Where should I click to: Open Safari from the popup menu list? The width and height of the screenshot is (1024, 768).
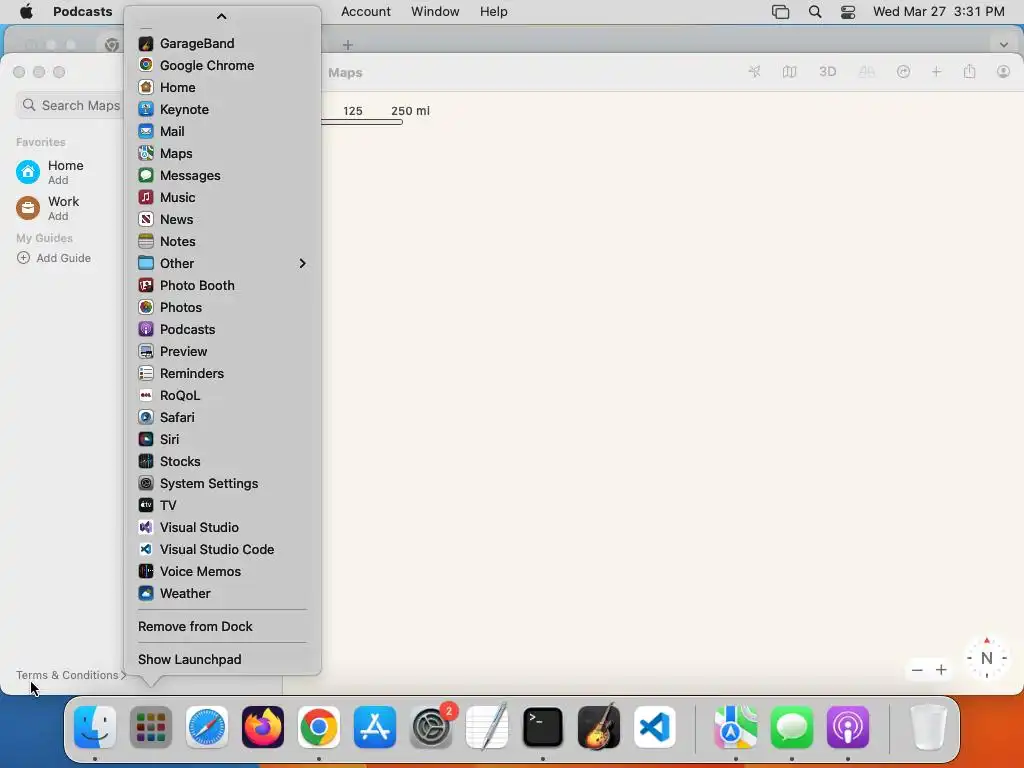(222, 417)
